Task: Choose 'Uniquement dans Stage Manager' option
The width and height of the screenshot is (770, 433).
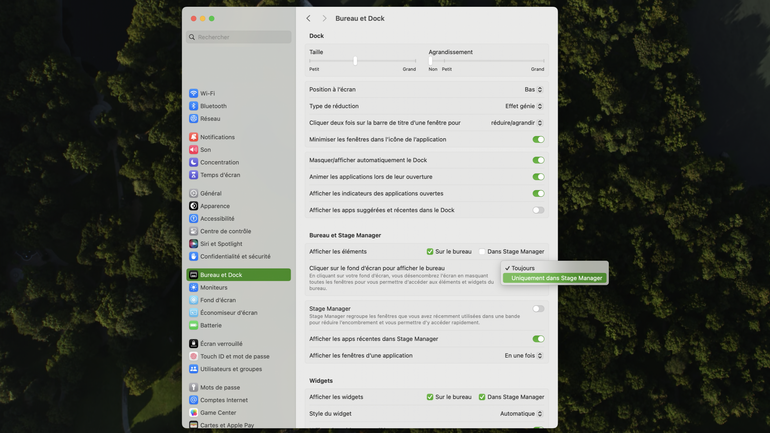Action: [x=556, y=278]
